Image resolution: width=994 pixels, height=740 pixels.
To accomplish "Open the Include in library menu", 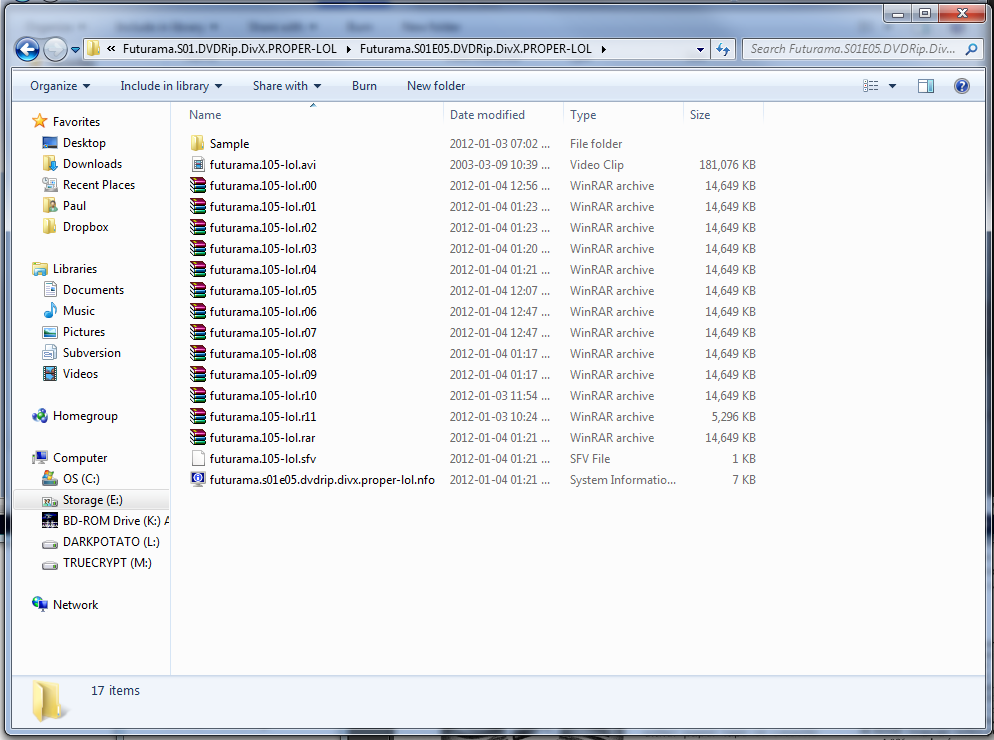I will [x=171, y=86].
